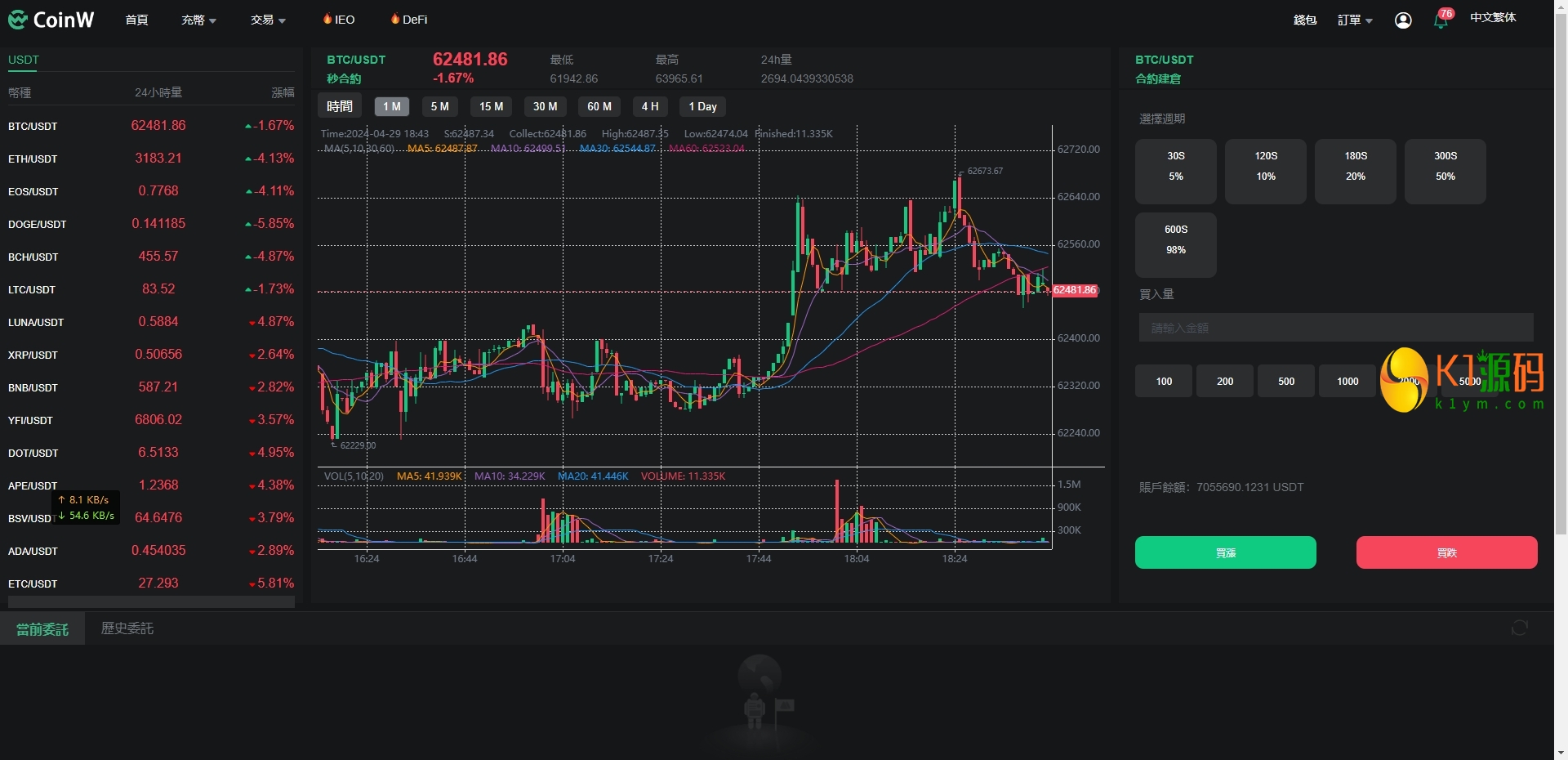
Task: Select the 1 Day chart interval
Action: (x=703, y=106)
